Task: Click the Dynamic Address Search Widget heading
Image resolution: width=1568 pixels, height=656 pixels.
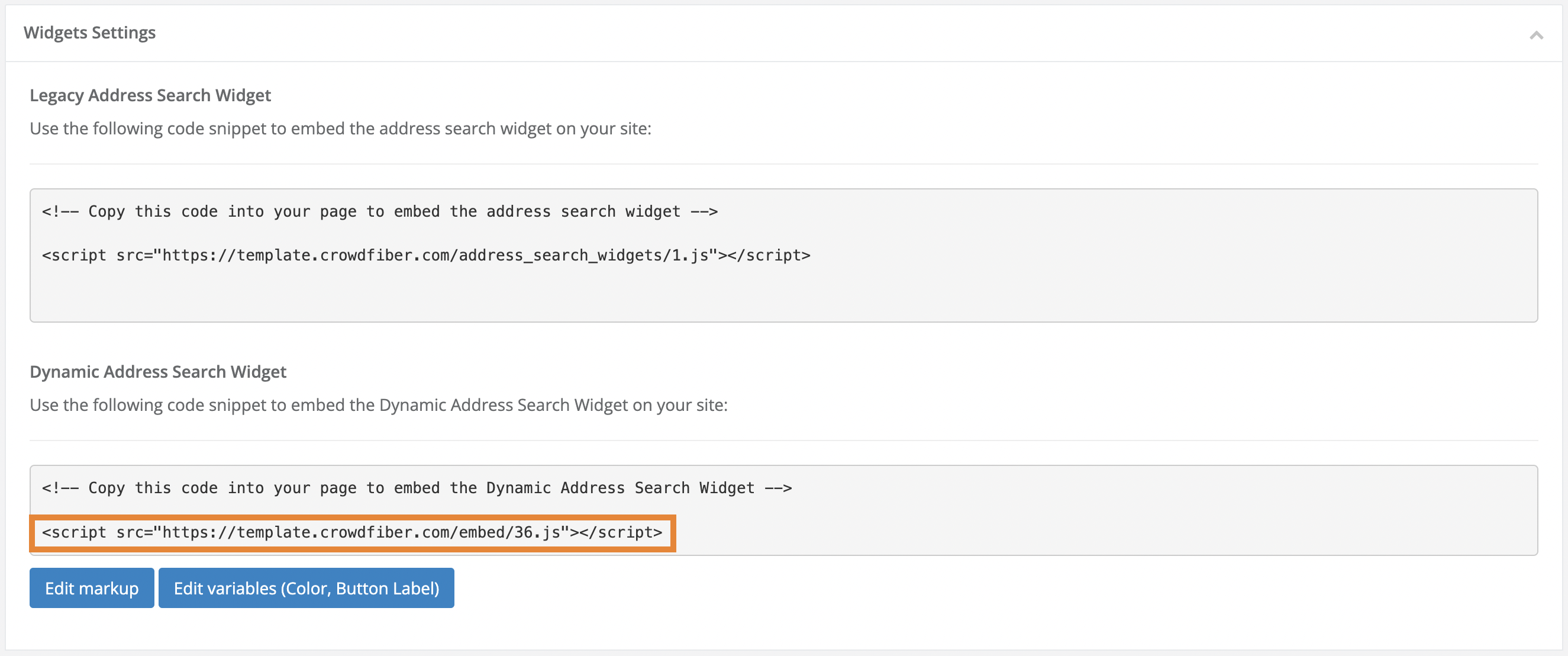Action: (158, 372)
